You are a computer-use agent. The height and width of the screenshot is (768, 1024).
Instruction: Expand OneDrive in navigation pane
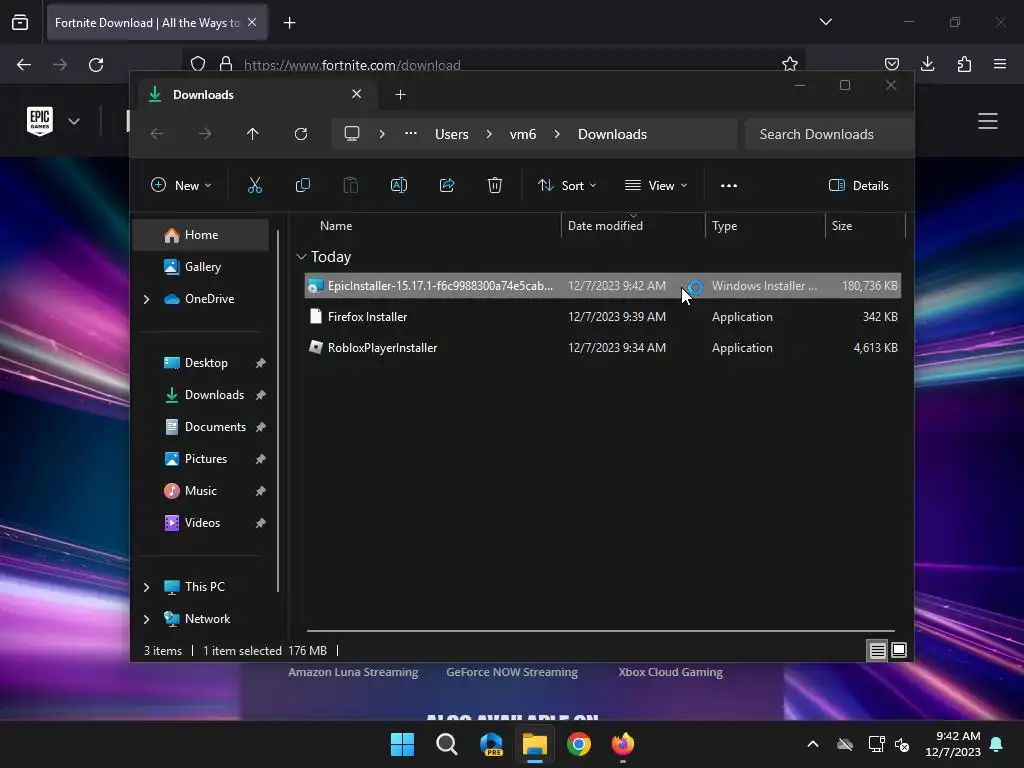pyautogui.click(x=146, y=299)
